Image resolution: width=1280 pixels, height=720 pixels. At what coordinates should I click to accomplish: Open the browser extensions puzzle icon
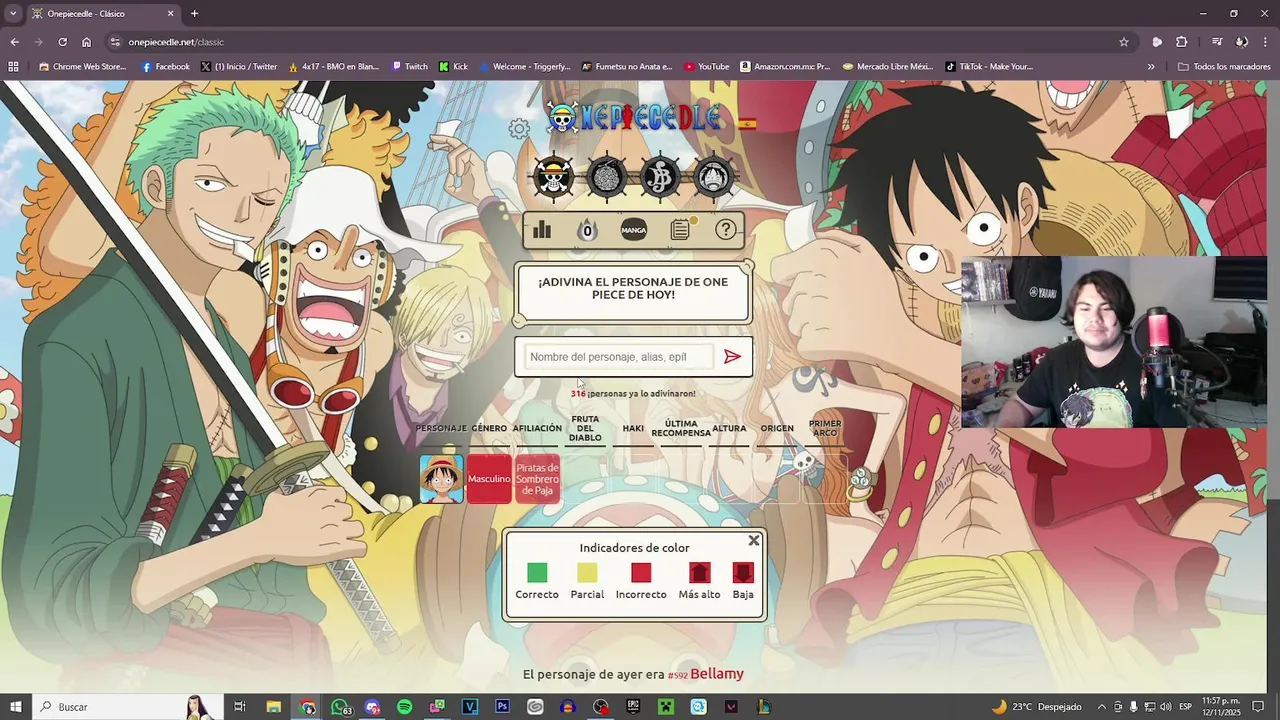(1181, 42)
